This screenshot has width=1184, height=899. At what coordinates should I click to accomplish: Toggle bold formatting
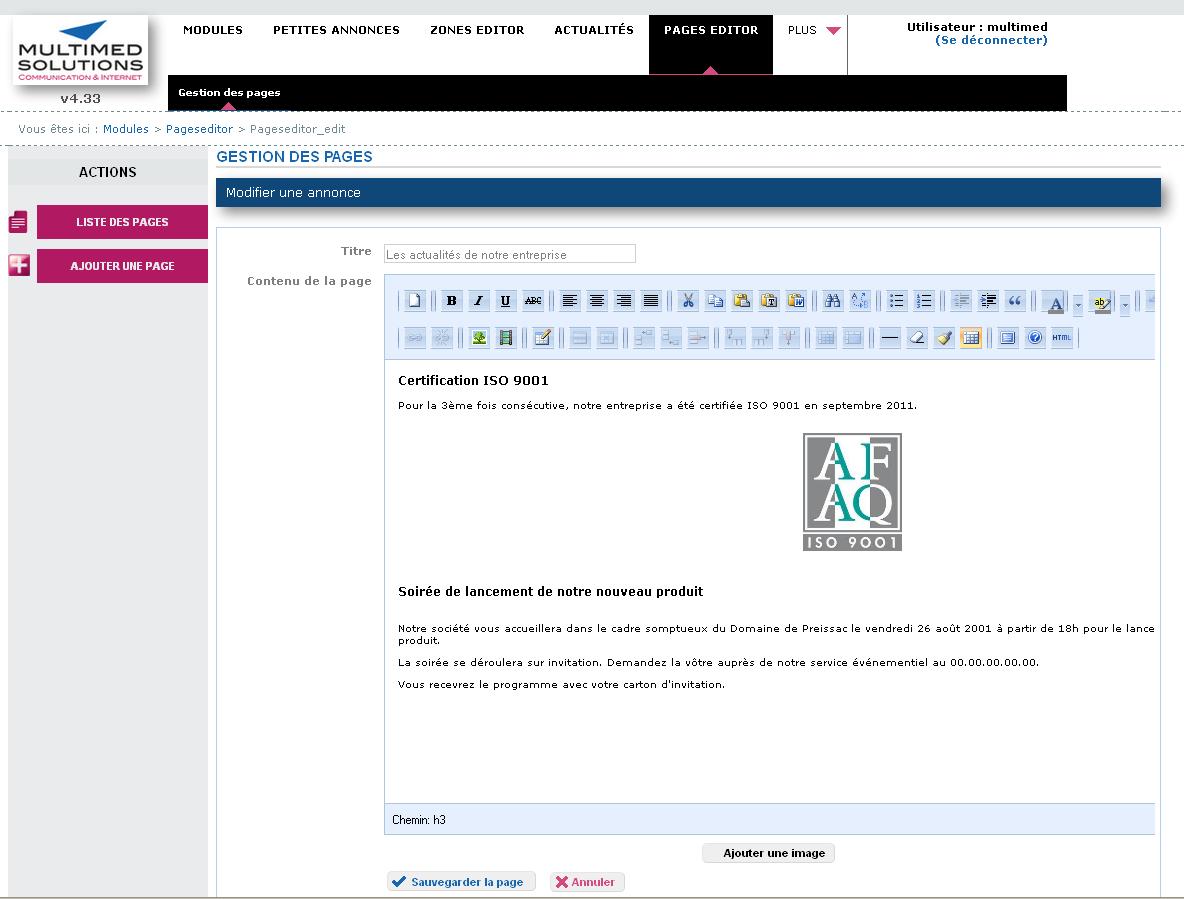[452, 300]
